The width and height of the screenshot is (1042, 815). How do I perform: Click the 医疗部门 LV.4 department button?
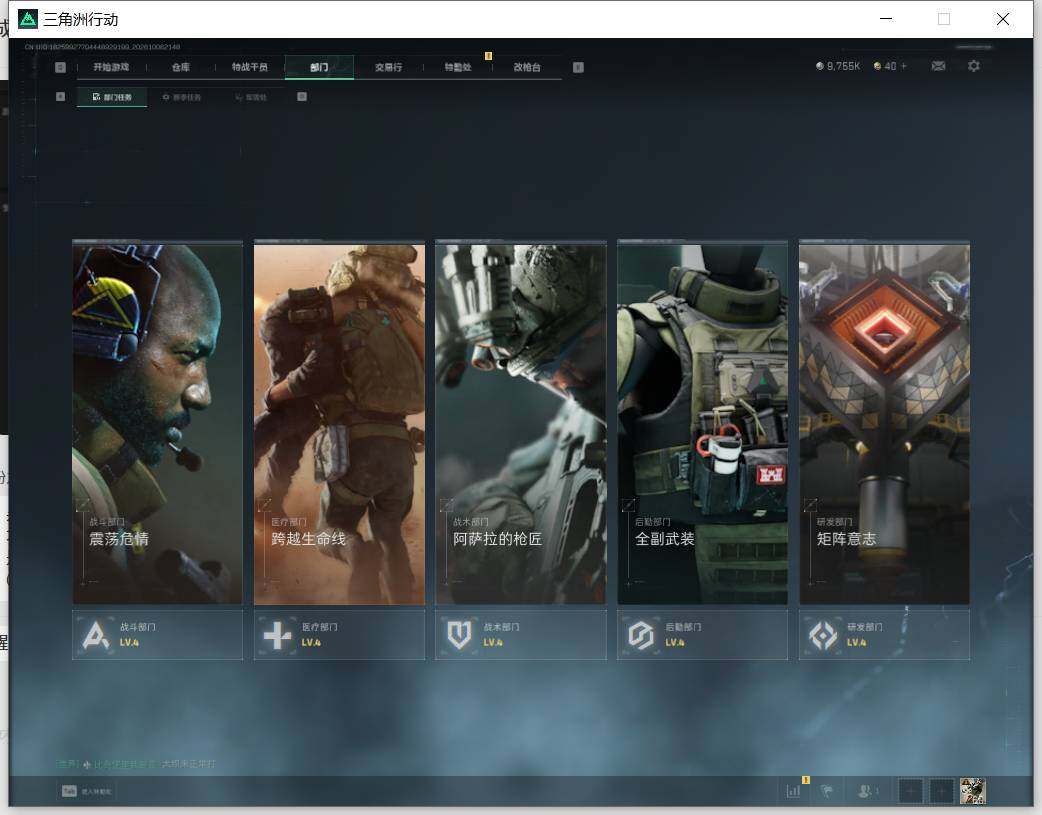(339, 635)
